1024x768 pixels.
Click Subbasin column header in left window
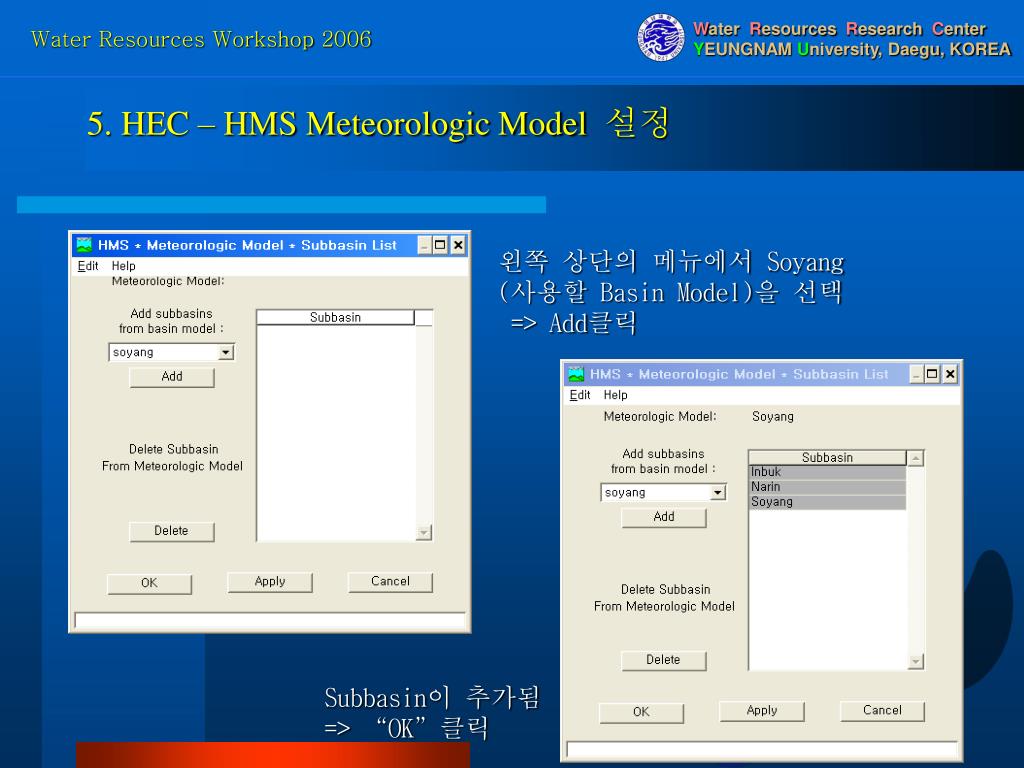tap(335, 317)
